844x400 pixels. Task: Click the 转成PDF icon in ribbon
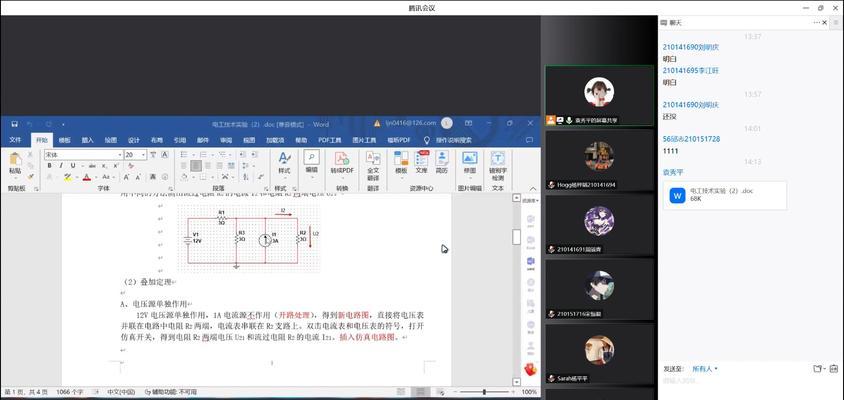coord(342,161)
